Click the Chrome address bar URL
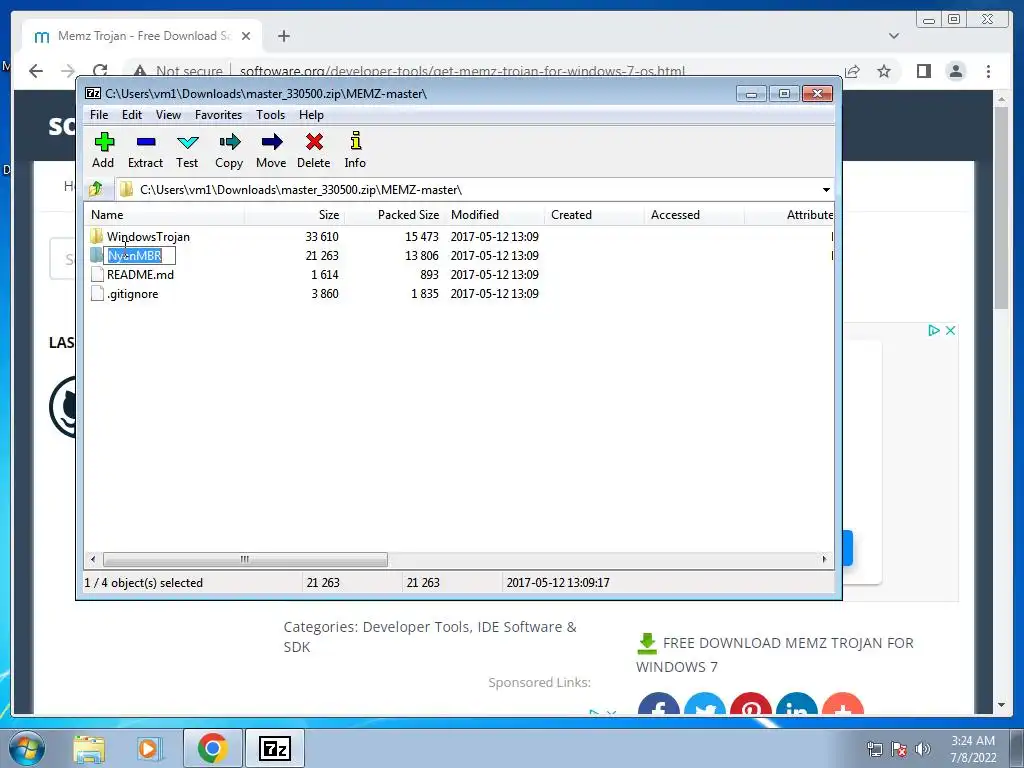Image resolution: width=1024 pixels, height=768 pixels. (x=462, y=71)
